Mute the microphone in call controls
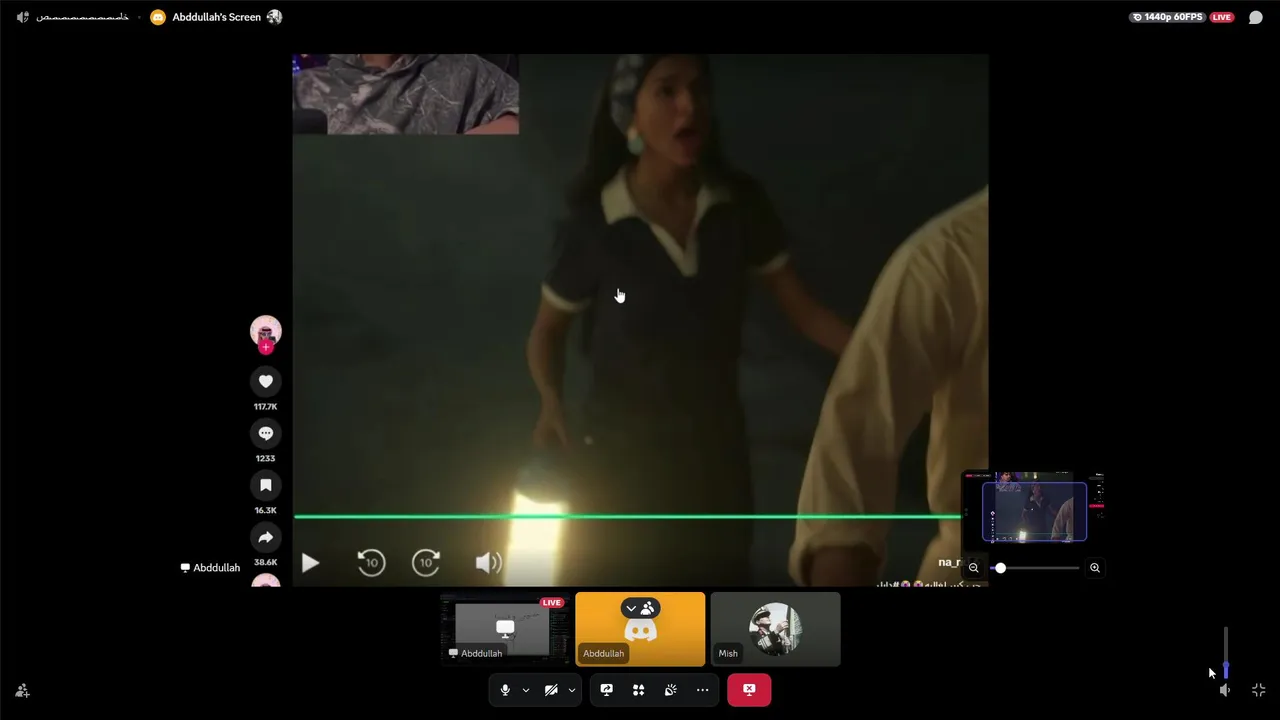Screen dimensions: 1280x720 [x=505, y=690]
